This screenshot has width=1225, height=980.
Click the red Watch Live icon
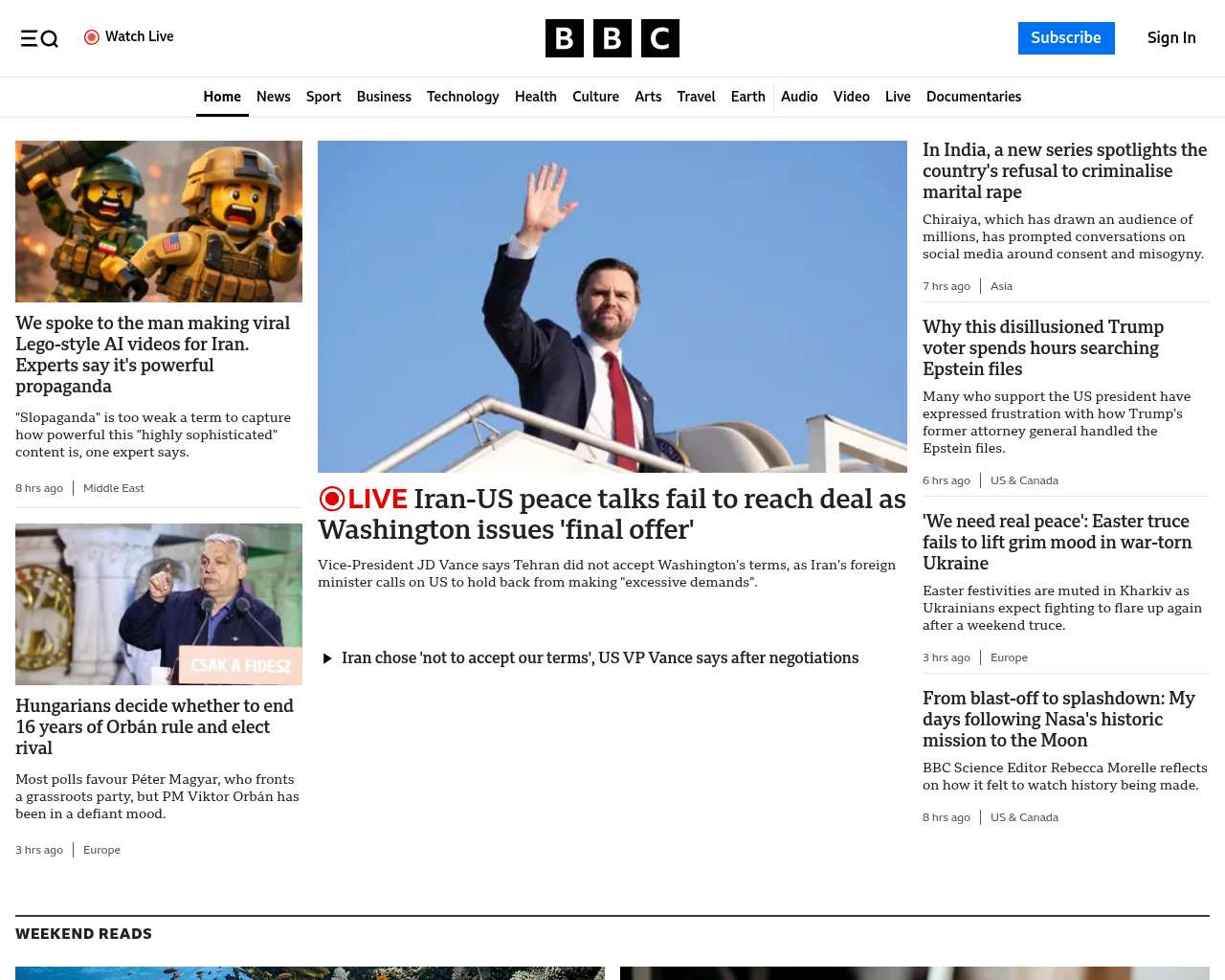coord(92,37)
